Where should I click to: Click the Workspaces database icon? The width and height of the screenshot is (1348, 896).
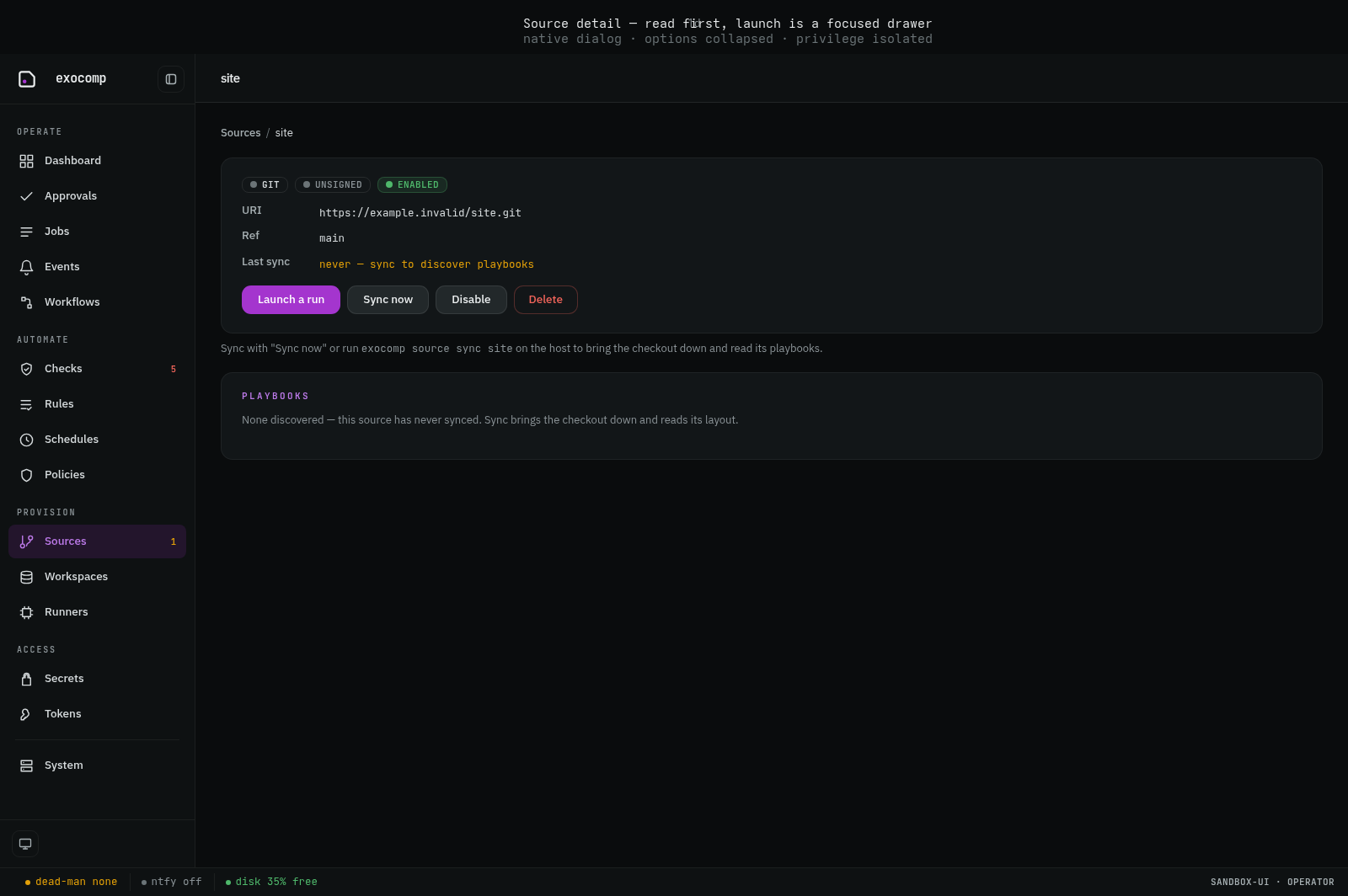[26, 577]
